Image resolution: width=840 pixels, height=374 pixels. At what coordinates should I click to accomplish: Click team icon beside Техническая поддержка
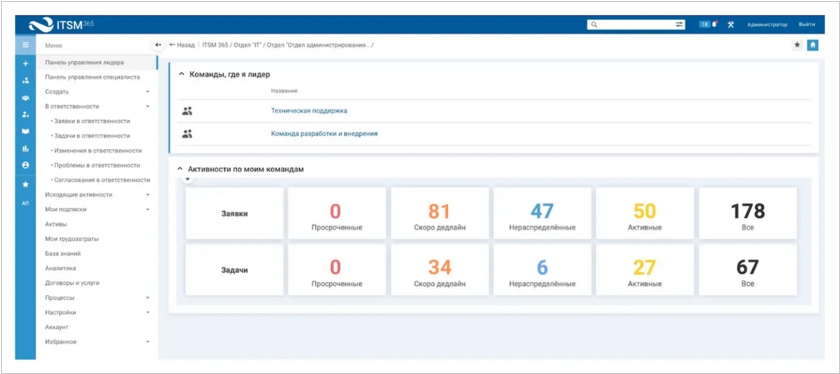pyautogui.click(x=187, y=111)
